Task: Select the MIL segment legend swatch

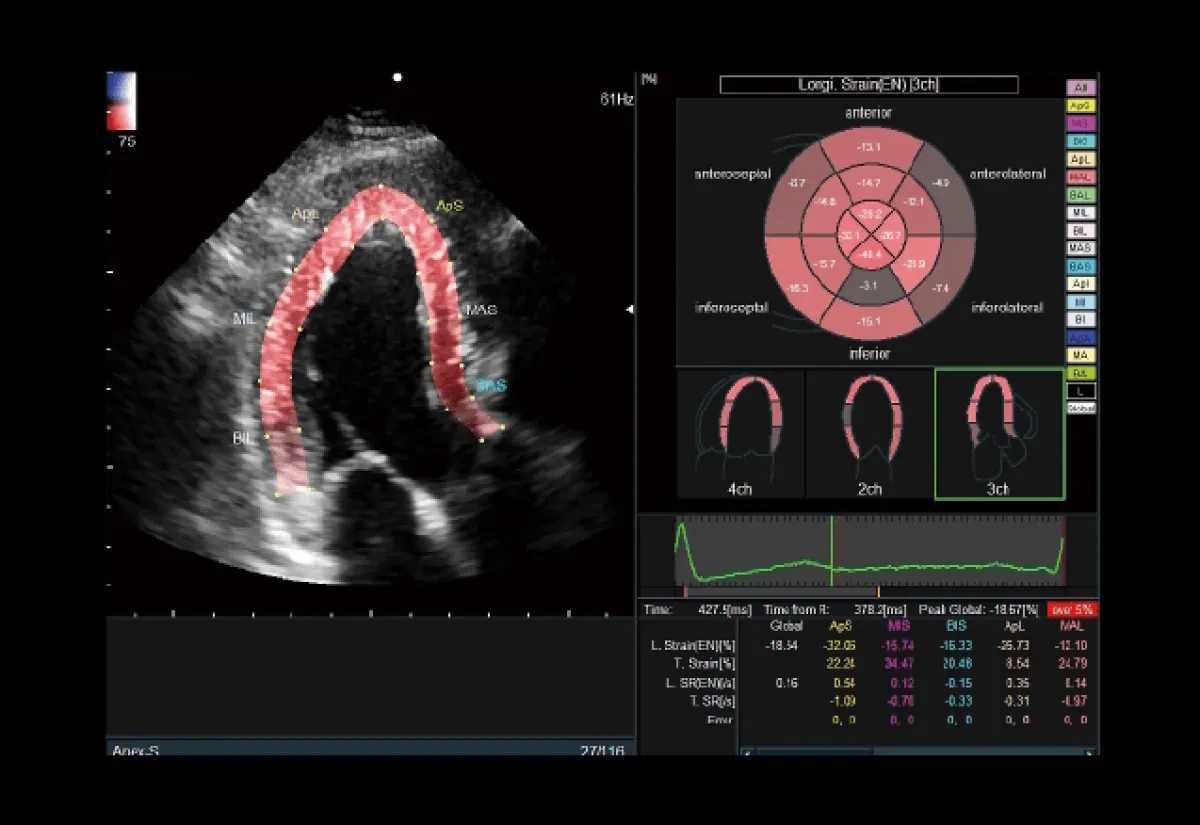Action: (x=1081, y=213)
